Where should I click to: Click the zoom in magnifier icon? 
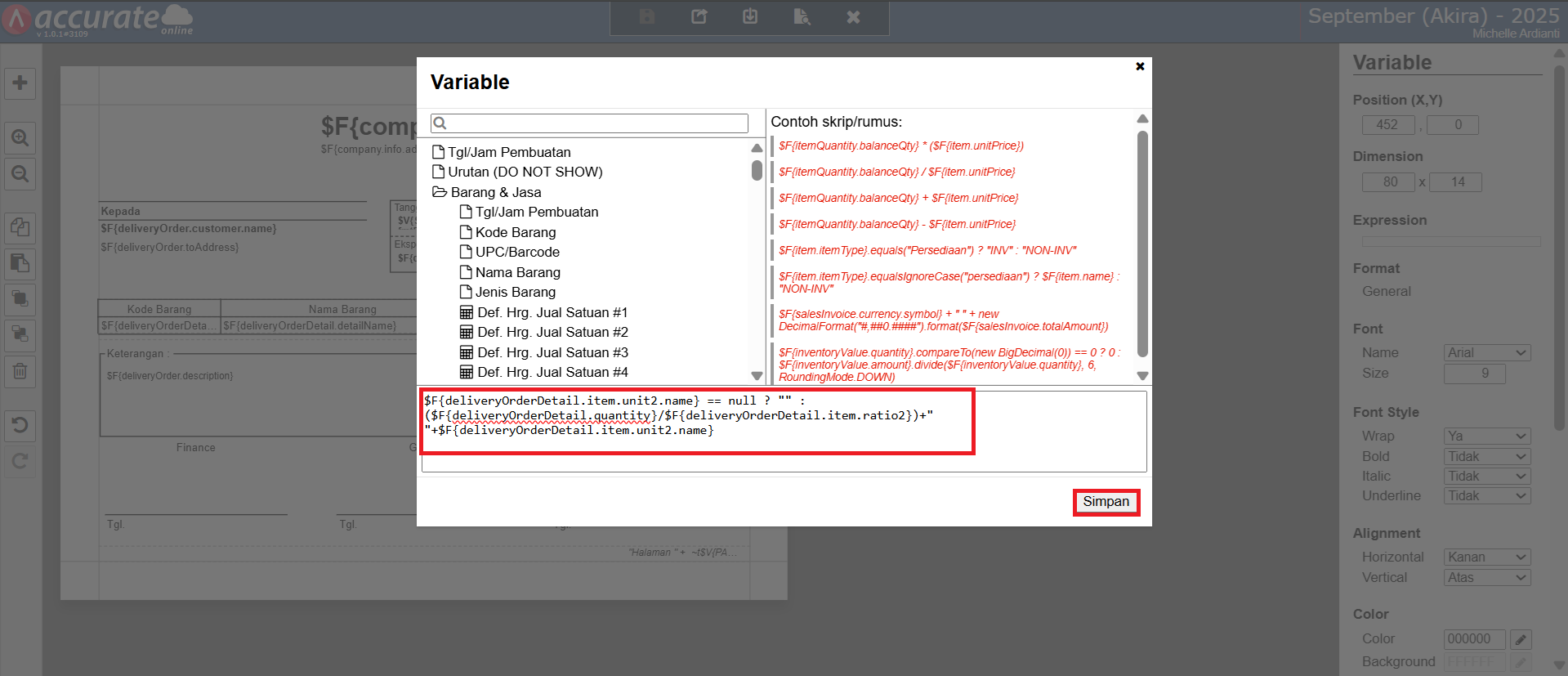pyautogui.click(x=20, y=138)
